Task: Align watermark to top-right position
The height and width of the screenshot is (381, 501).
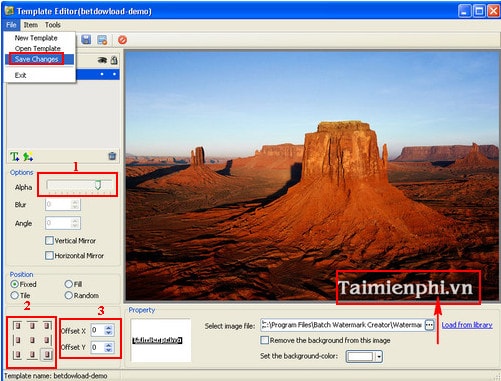Action: (x=47, y=326)
